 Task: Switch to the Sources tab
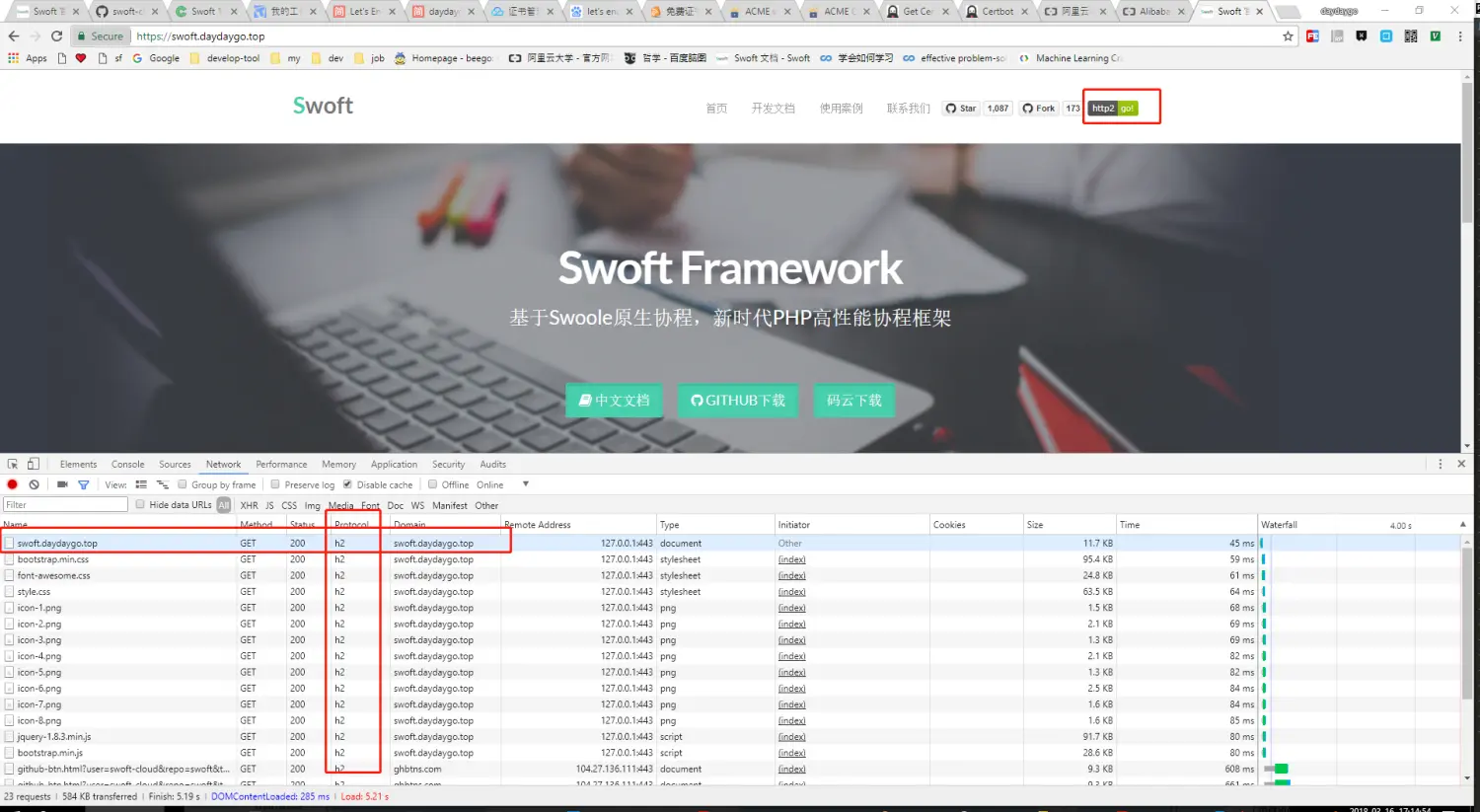(175, 464)
